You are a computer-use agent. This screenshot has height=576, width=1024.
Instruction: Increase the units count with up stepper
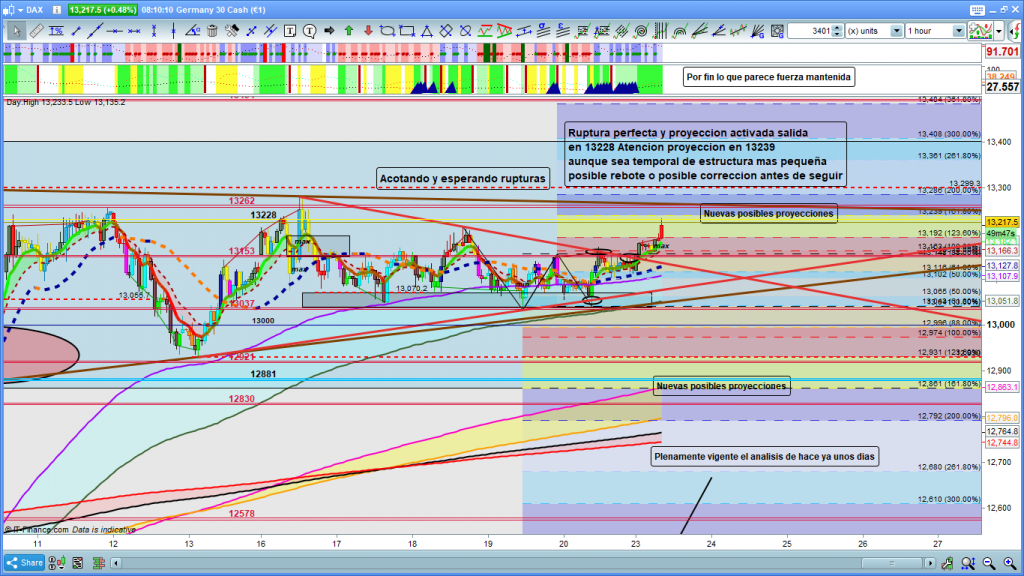(838, 27)
